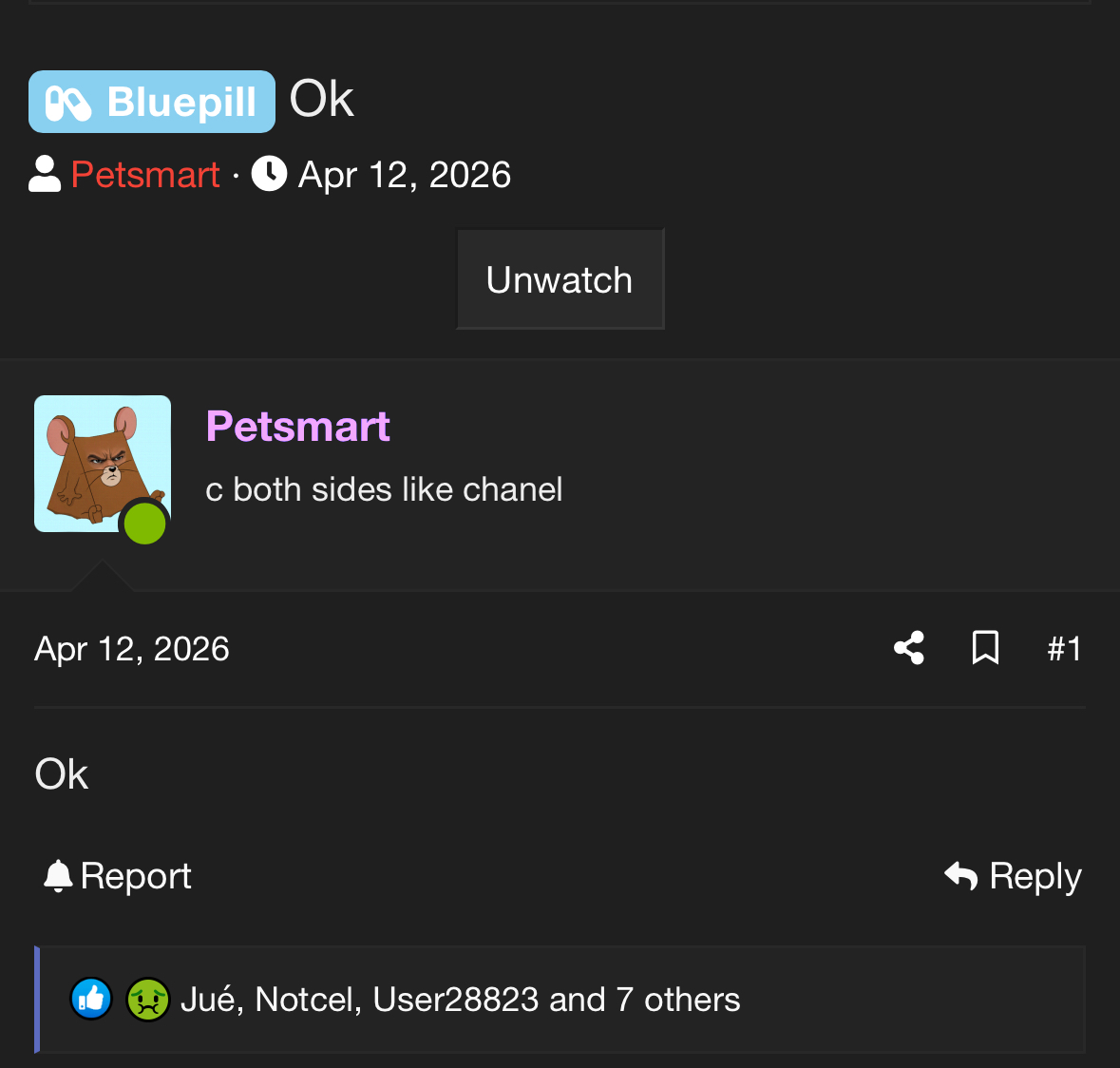The width and height of the screenshot is (1120, 1068).
Task: Click the bell icon beside Report
Action: pyautogui.click(x=58, y=875)
